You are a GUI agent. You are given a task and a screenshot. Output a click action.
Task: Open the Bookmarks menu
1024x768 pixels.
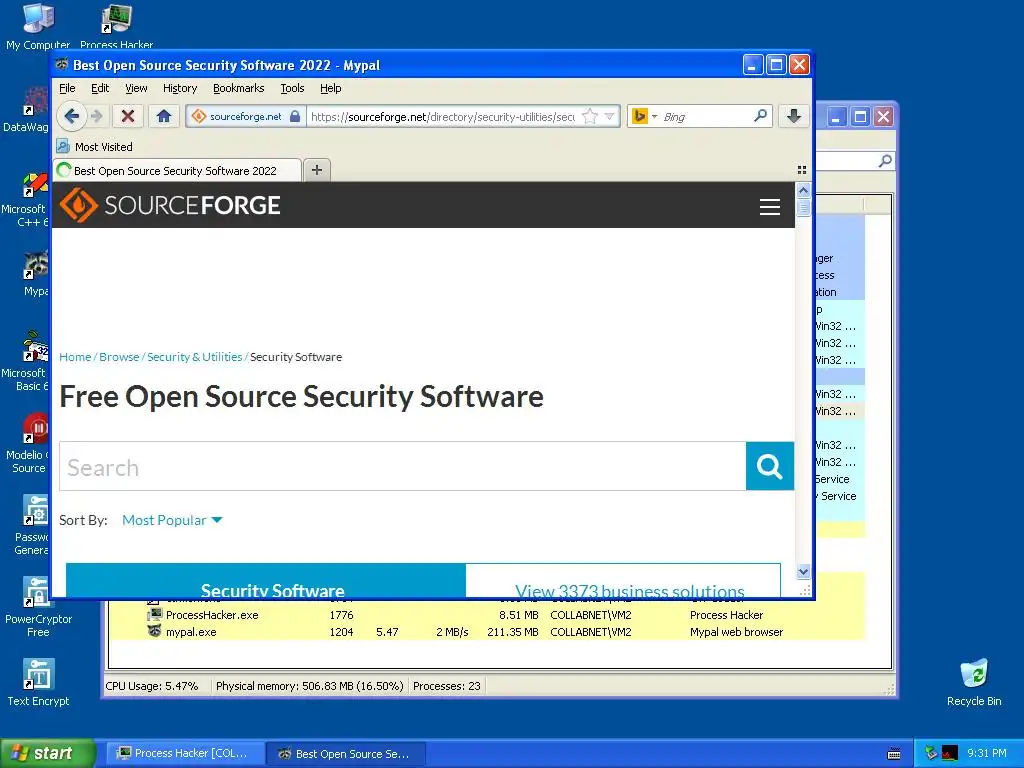238,88
